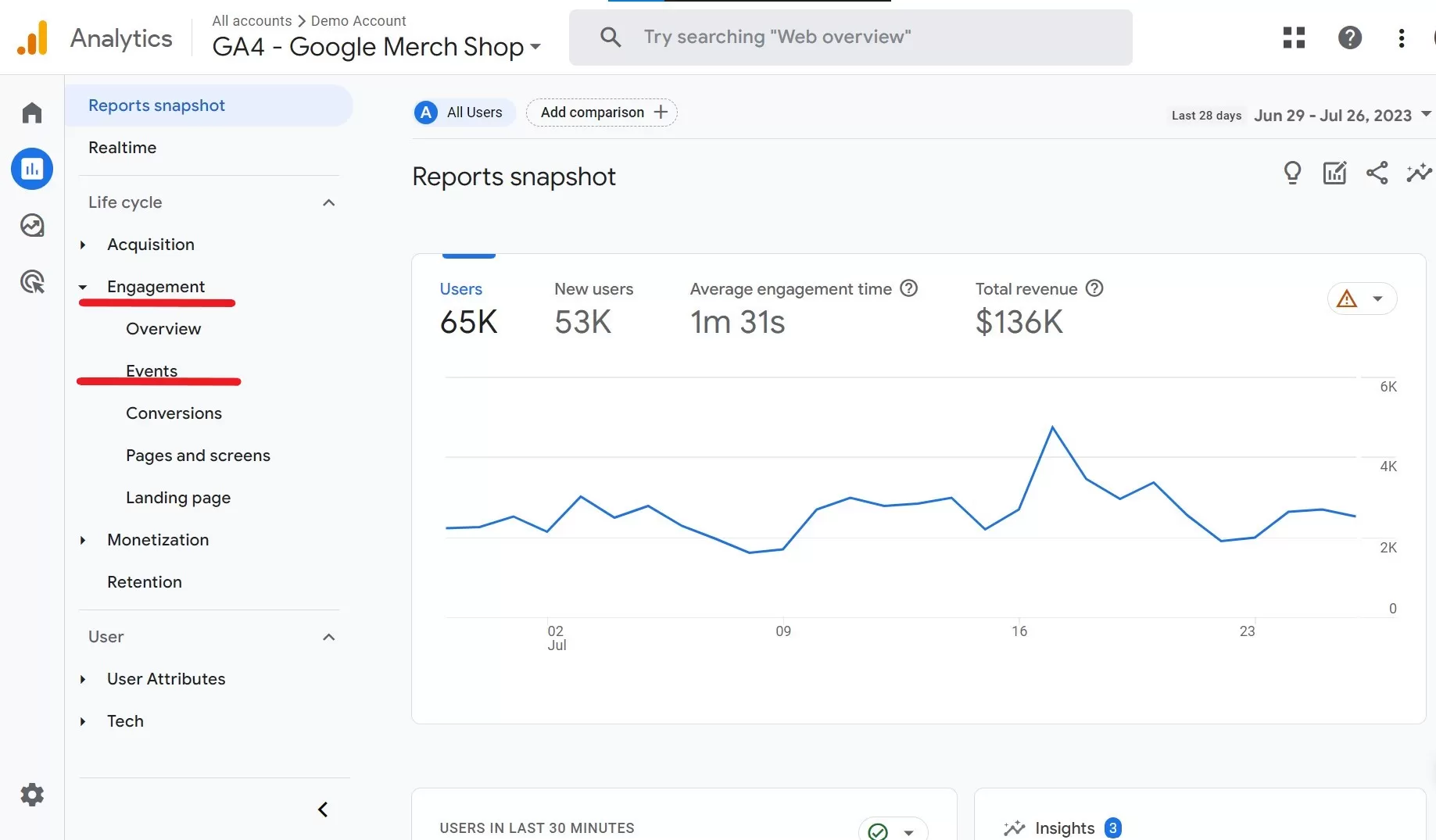
Task: Collapse sidebar with the left chevron
Action: [x=323, y=810]
